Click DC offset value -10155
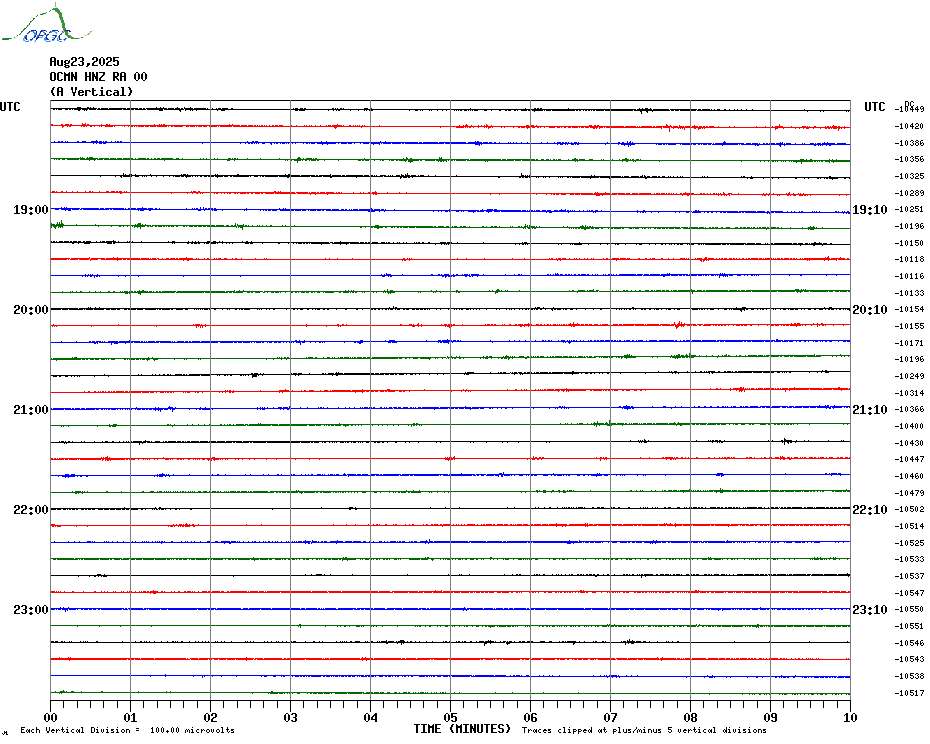 pos(910,326)
